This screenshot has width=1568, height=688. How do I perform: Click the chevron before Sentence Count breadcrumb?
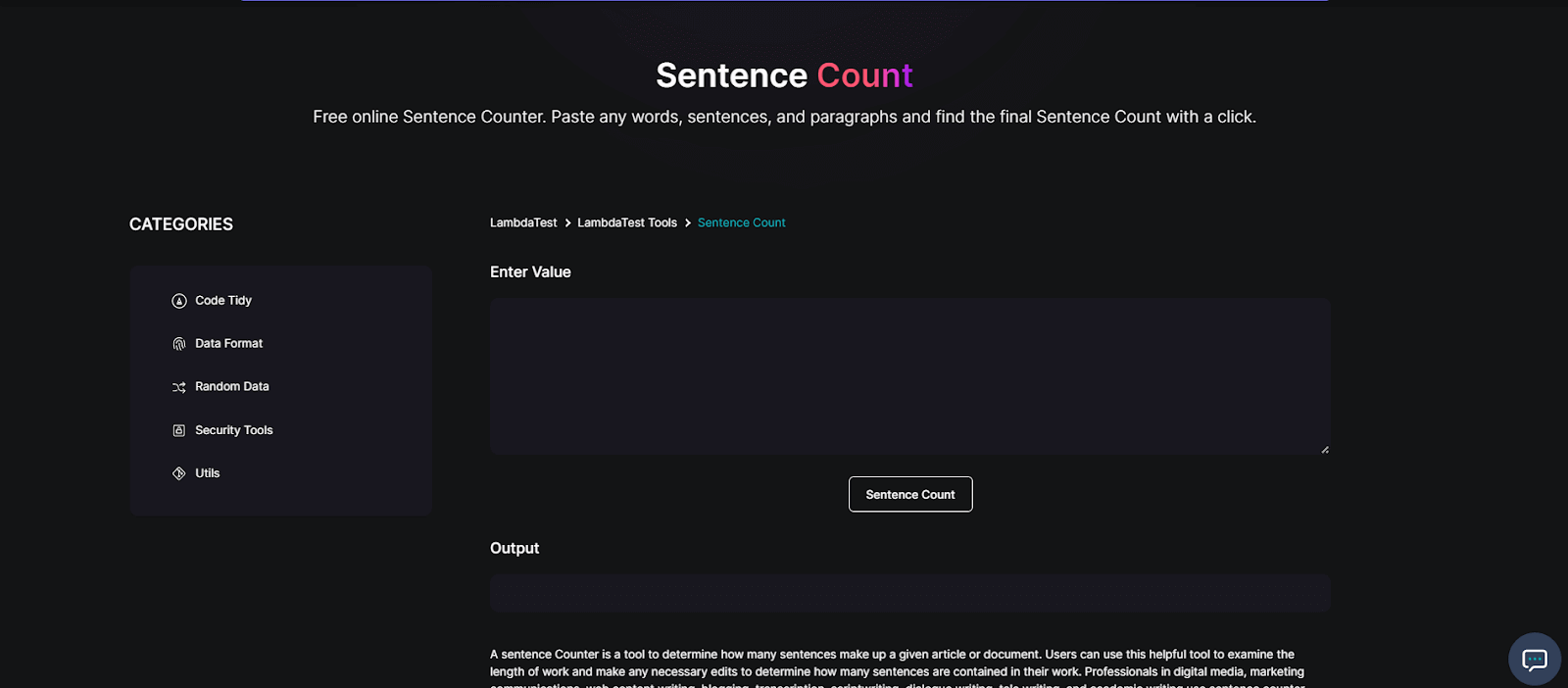coord(687,222)
